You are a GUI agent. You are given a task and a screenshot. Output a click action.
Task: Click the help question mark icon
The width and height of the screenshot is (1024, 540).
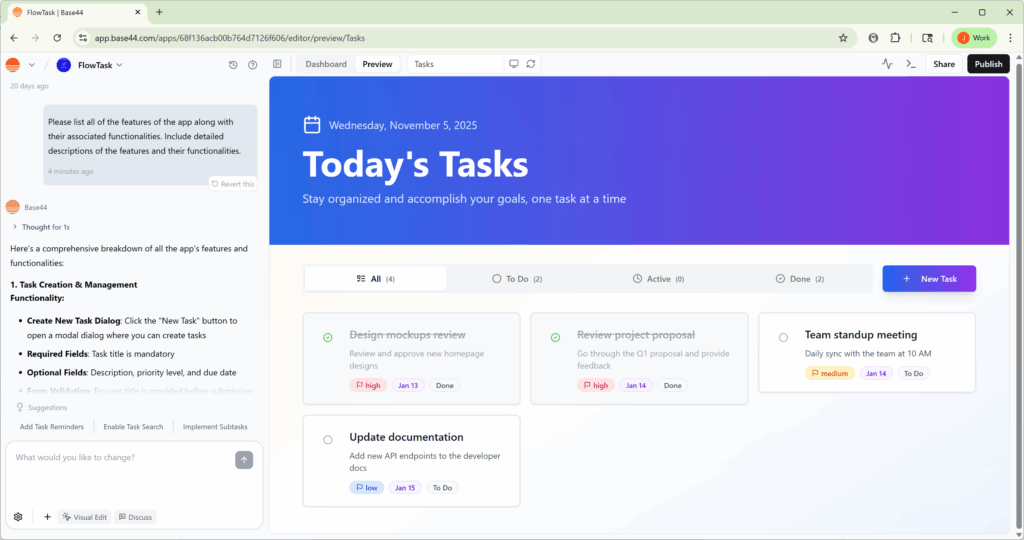click(252, 65)
